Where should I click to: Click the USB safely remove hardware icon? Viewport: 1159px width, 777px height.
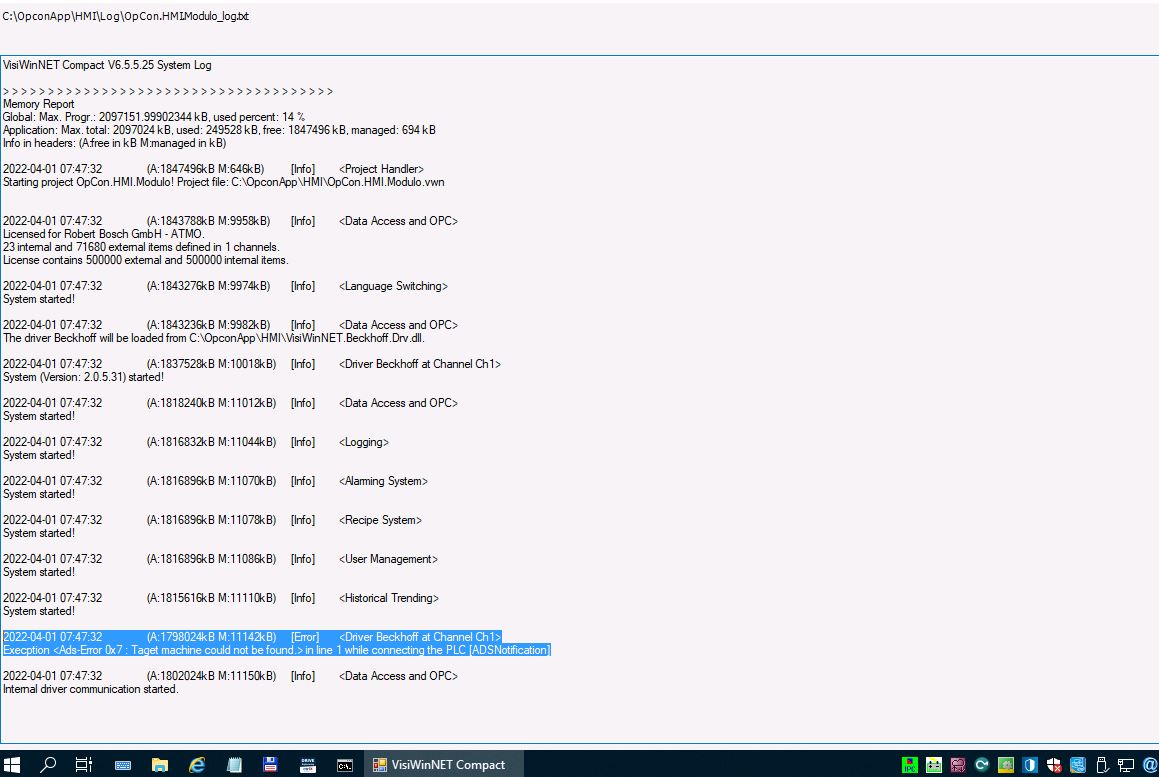pos(1102,765)
